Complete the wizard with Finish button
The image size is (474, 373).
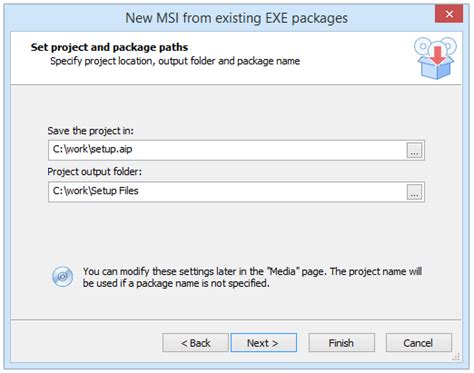point(341,343)
